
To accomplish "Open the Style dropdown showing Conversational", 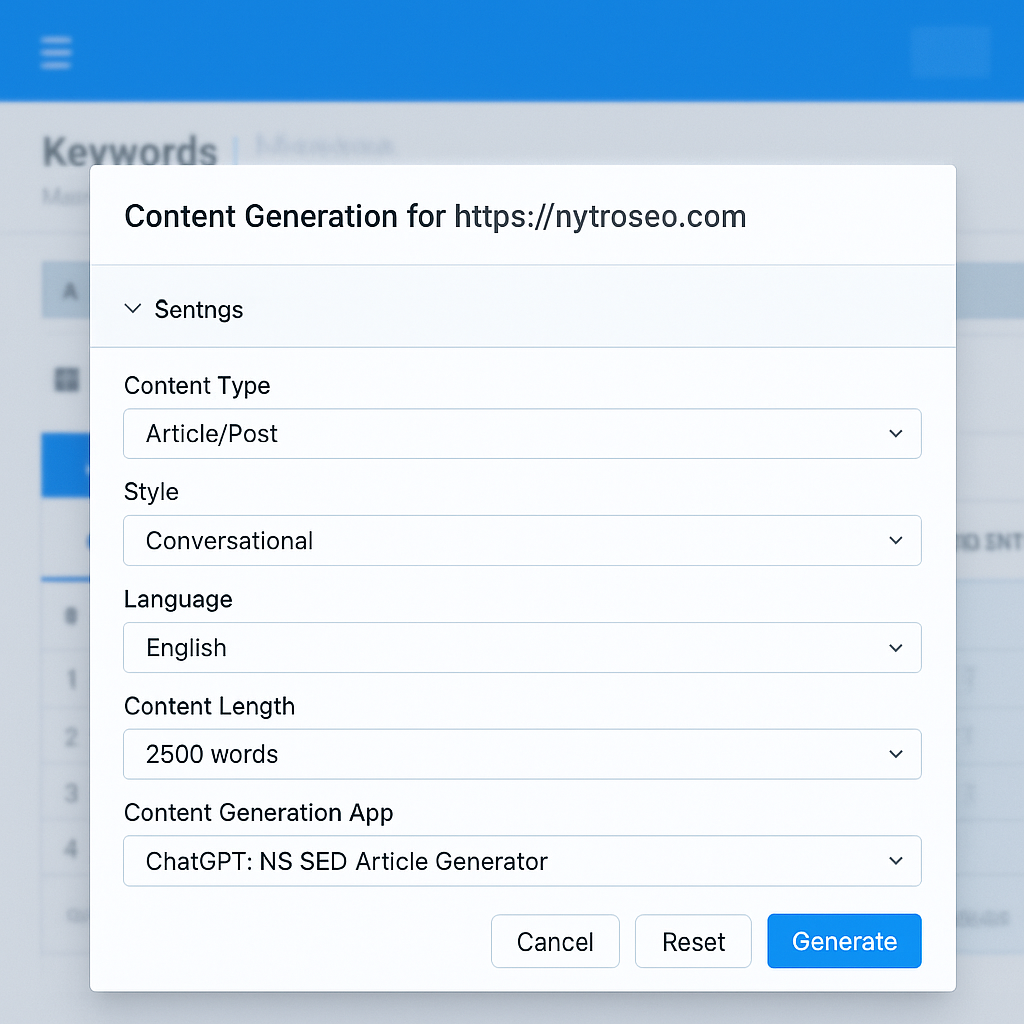I will [522, 540].
